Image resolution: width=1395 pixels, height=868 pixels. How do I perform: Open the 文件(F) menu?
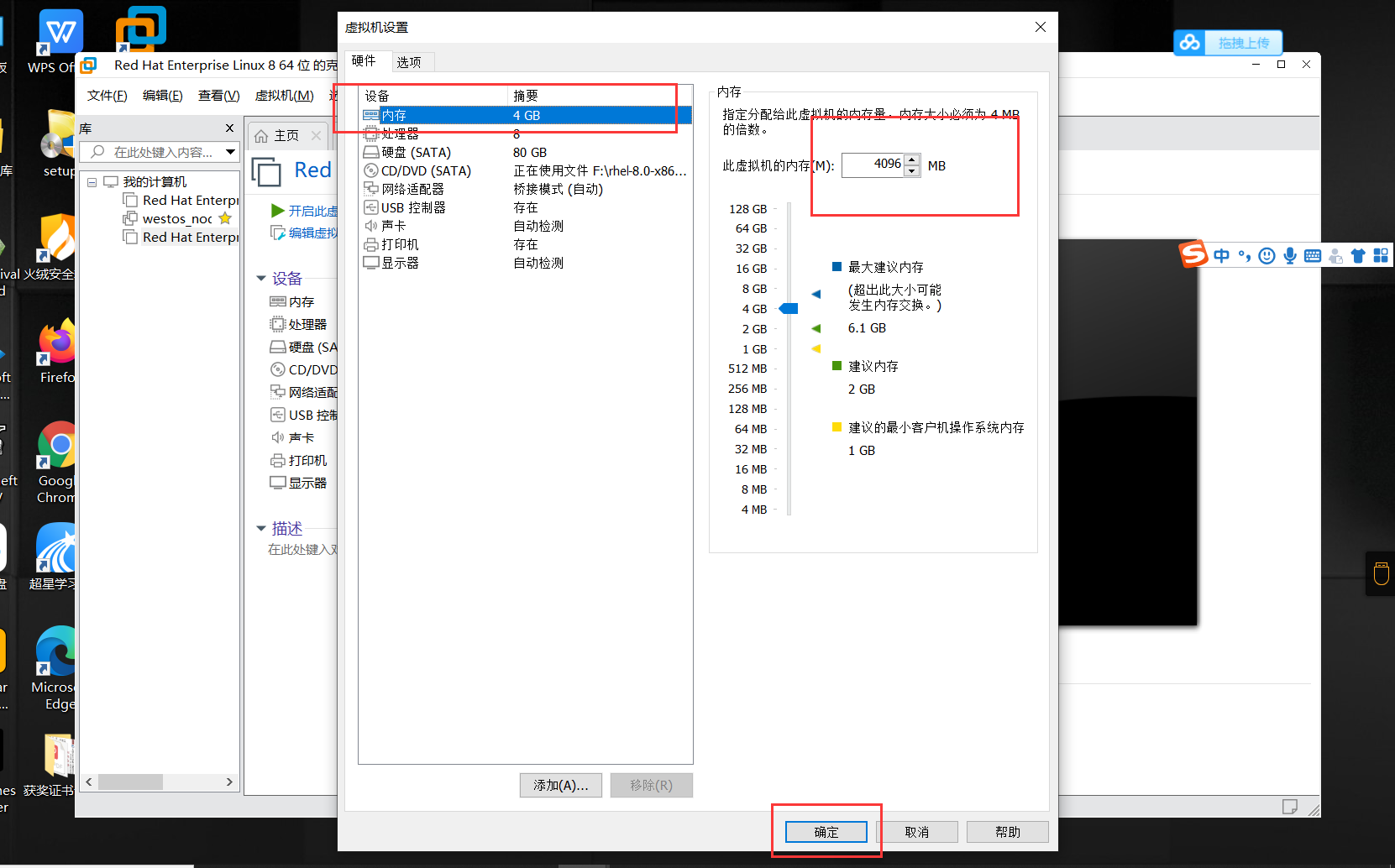tap(108, 96)
